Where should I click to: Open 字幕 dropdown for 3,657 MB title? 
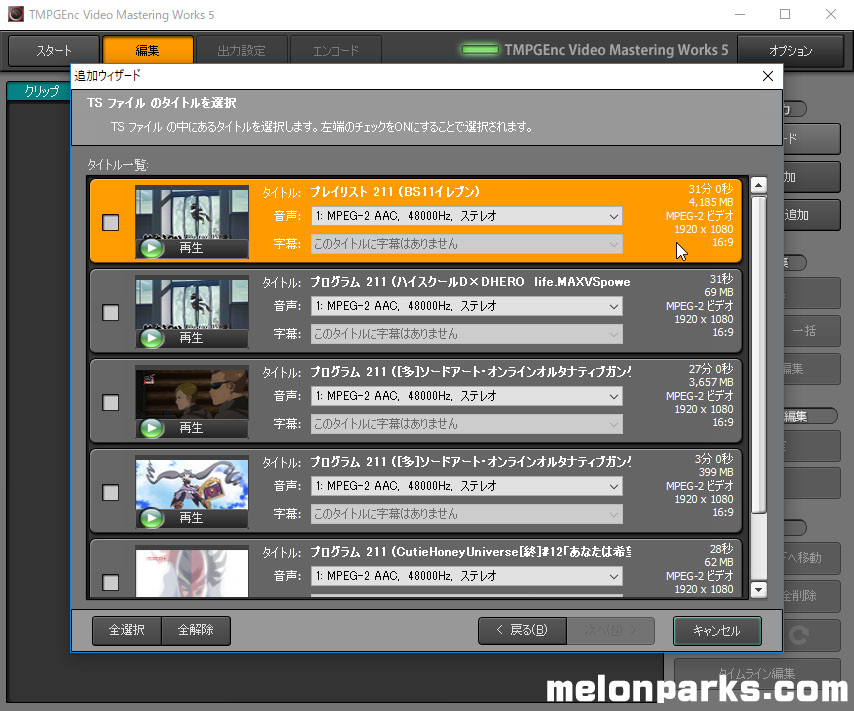pos(467,423)
